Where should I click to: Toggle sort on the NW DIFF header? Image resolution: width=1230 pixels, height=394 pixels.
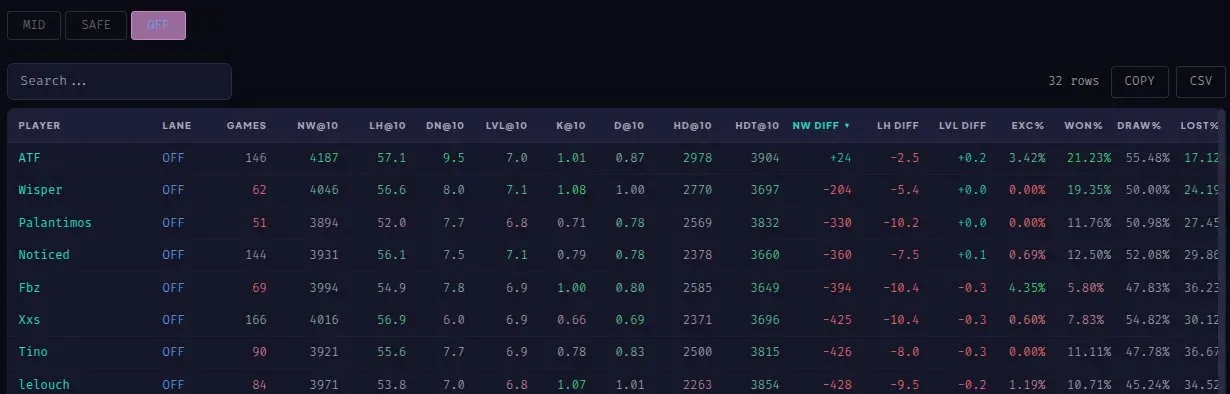821,126
